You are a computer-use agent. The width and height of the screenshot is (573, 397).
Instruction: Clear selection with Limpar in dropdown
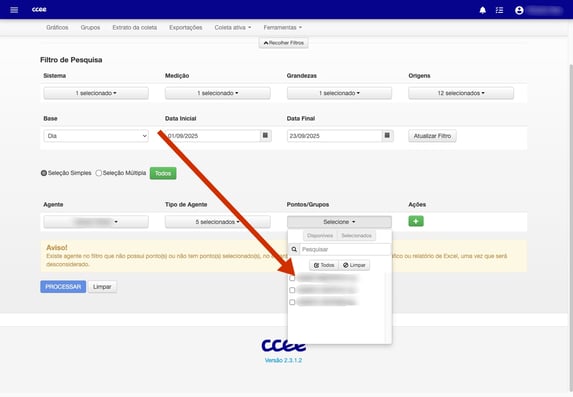[354, 265]
